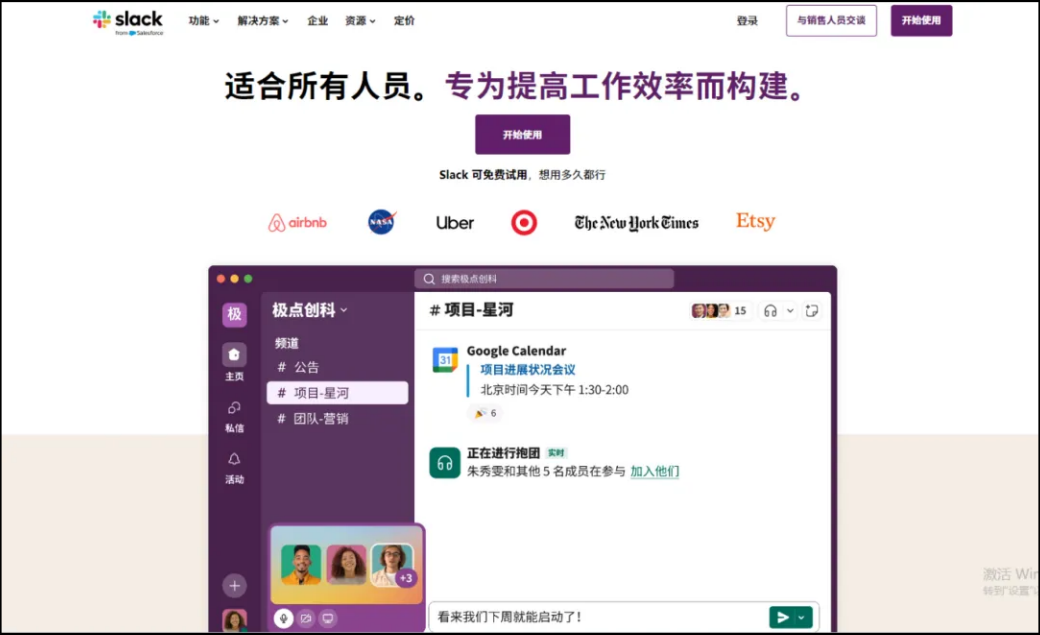The width and height of the screenshot is (1040, 635).
Task: Click the canvas icon in channel header
Action: [x=812, y=311]
